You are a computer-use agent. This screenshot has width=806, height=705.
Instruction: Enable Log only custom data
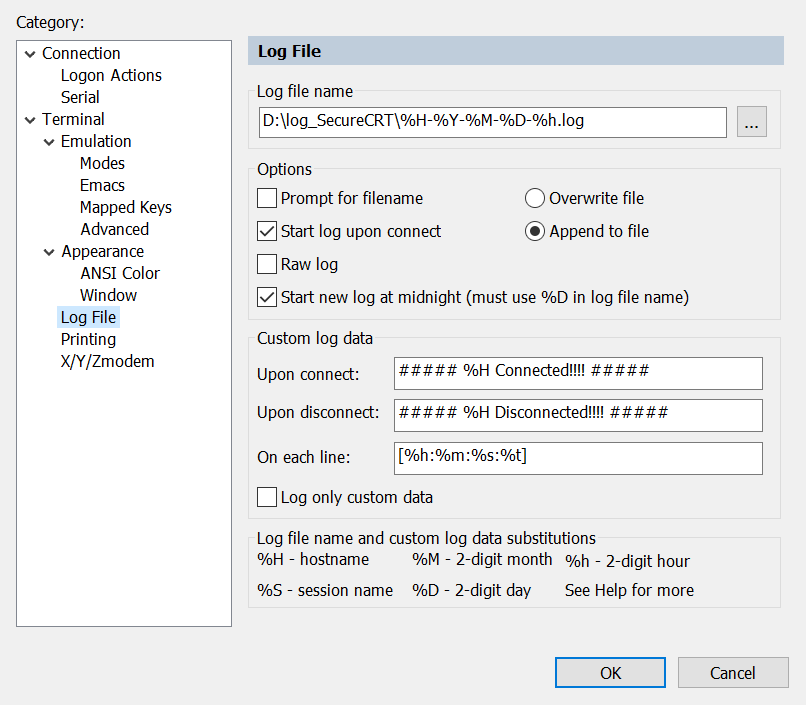pyautogui.click(x=267, y=497)
